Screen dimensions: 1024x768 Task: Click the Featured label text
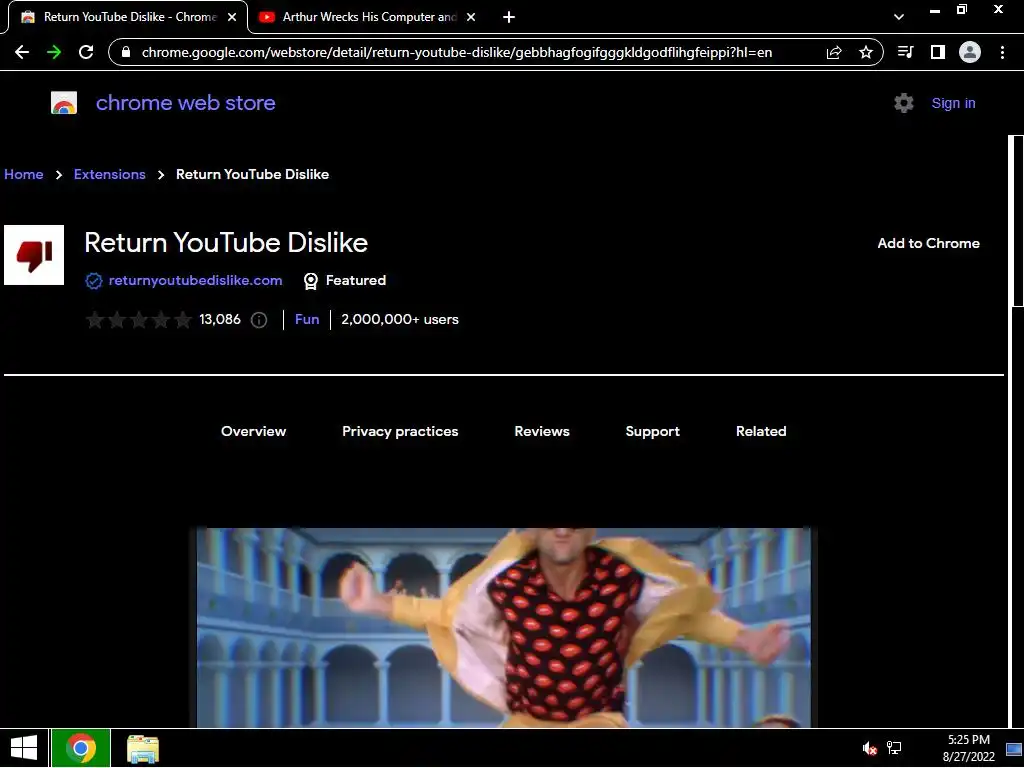click(x=356, y=280)
